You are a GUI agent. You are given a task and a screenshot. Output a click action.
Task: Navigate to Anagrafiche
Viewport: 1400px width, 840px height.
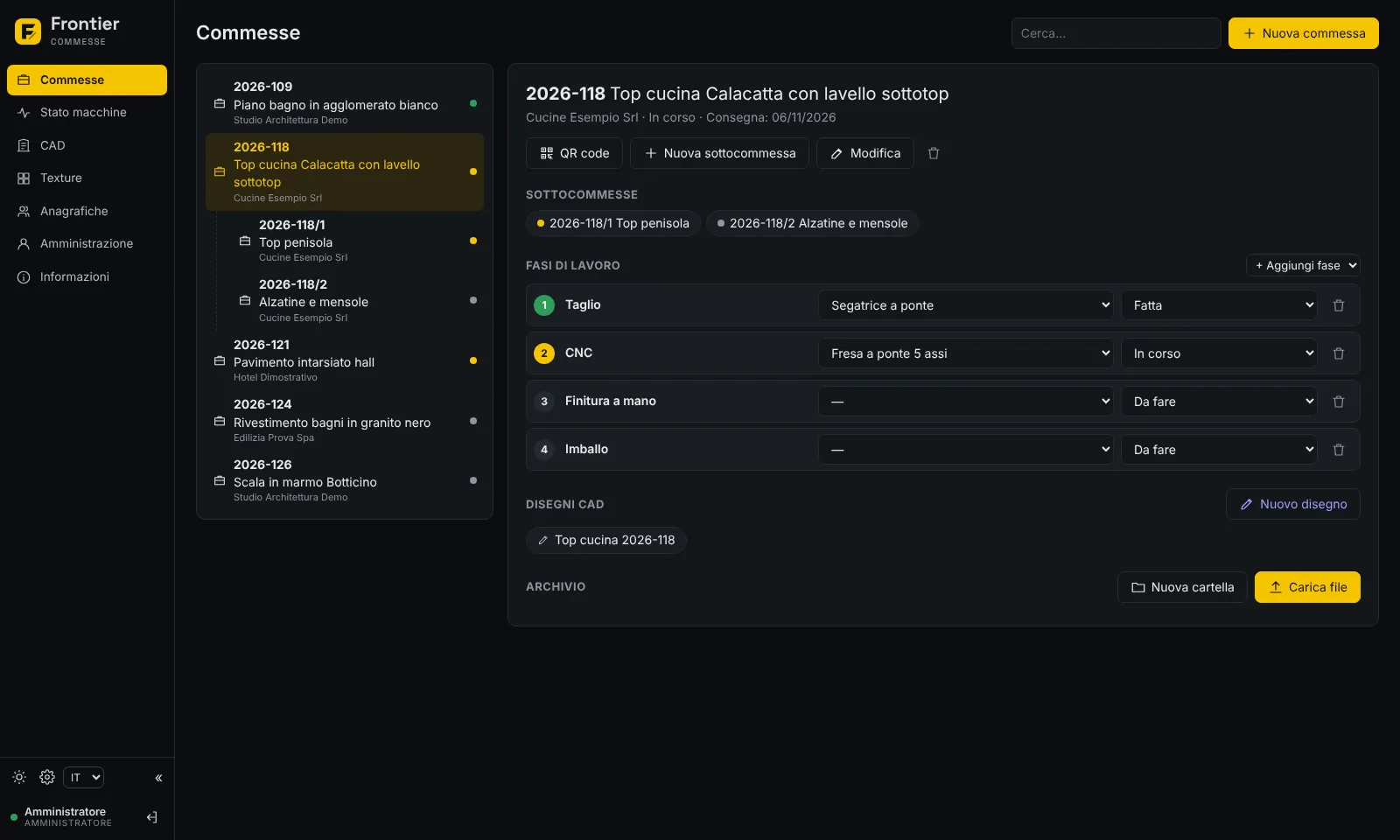87,211
